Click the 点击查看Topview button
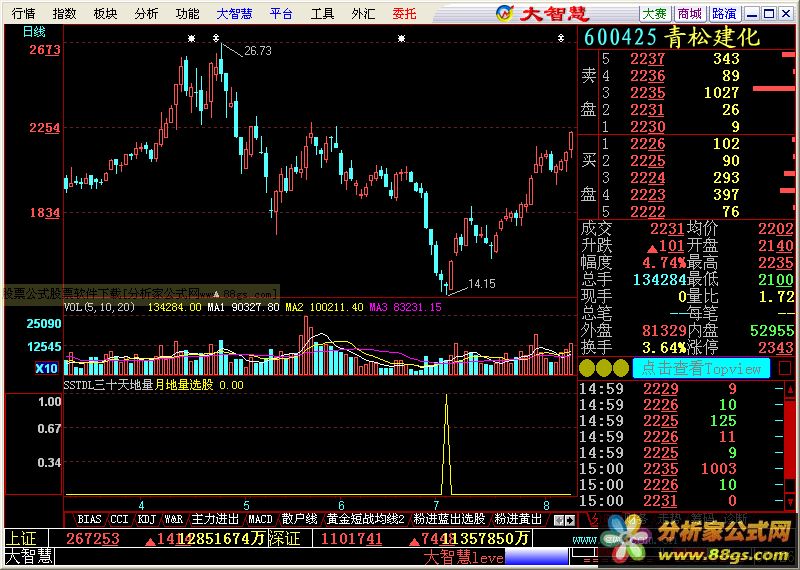 701,368
